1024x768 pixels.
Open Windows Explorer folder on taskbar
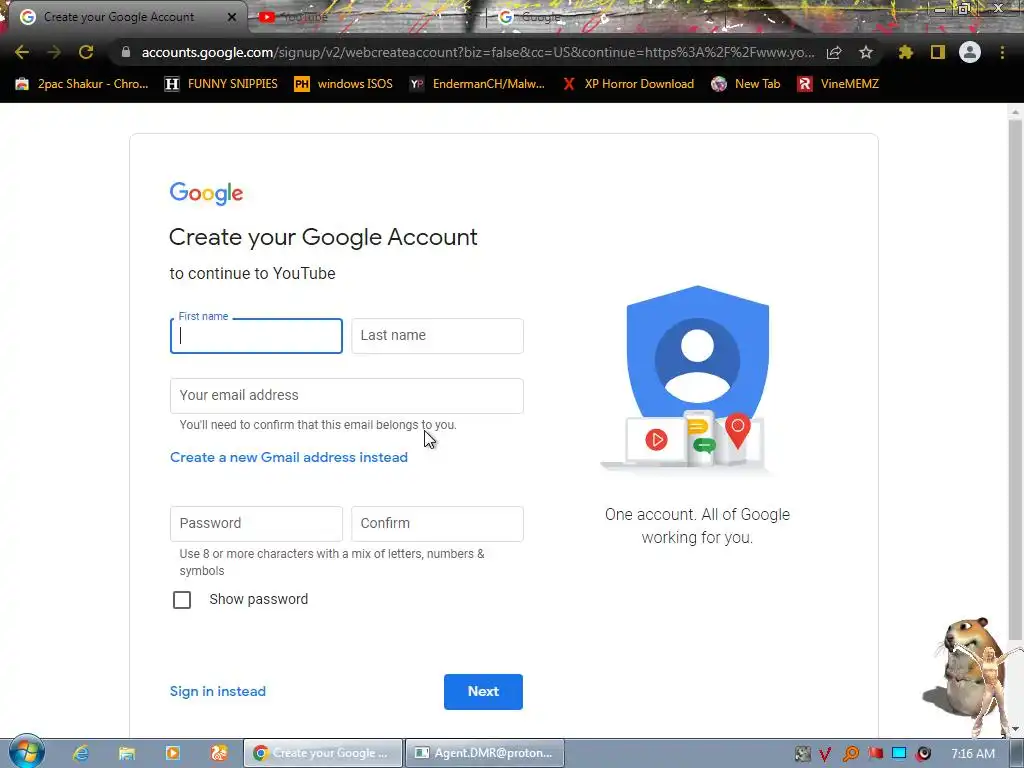[127, 753]
